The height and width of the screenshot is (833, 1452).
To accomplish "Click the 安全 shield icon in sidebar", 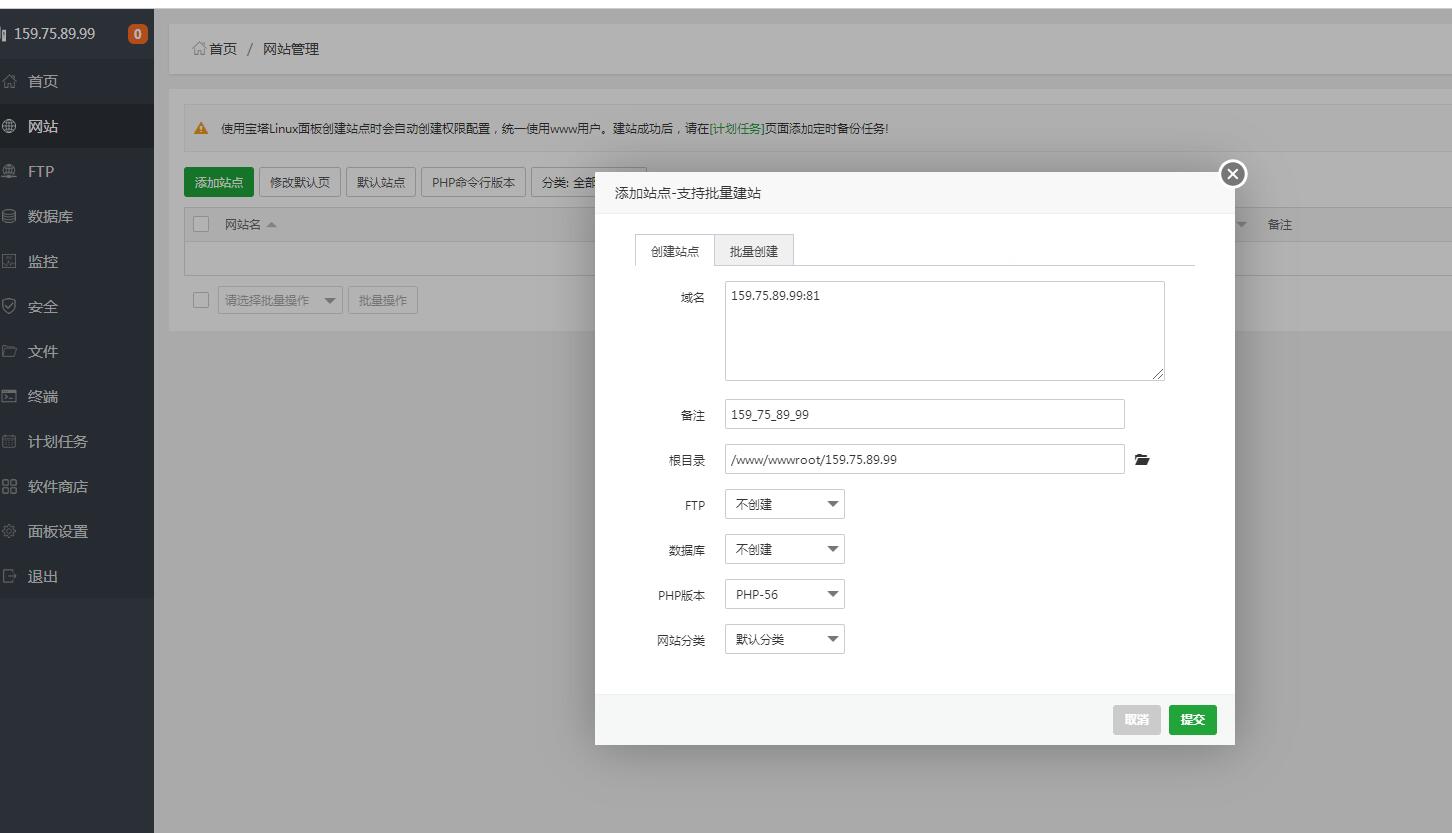I will click(10, 307).
